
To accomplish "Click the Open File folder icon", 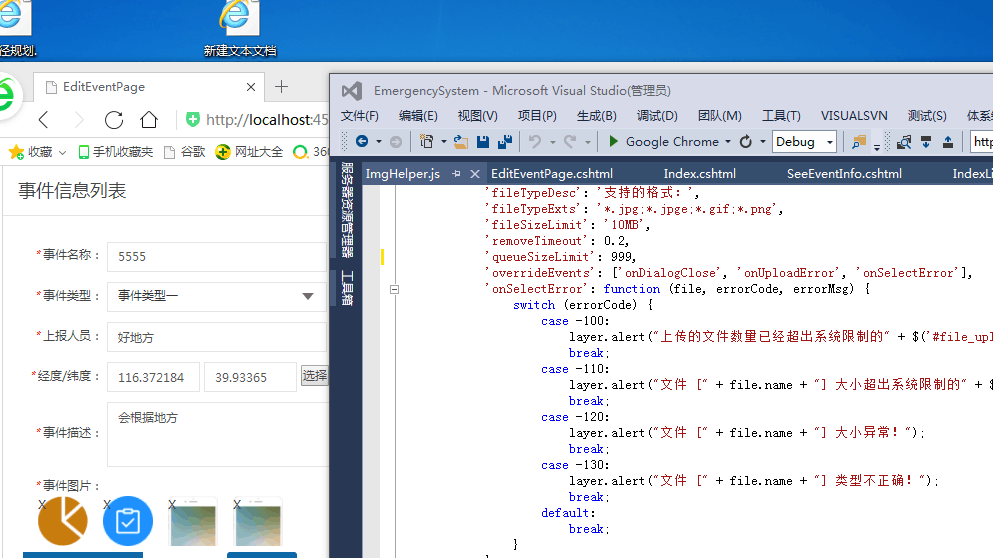I will 461,142.
